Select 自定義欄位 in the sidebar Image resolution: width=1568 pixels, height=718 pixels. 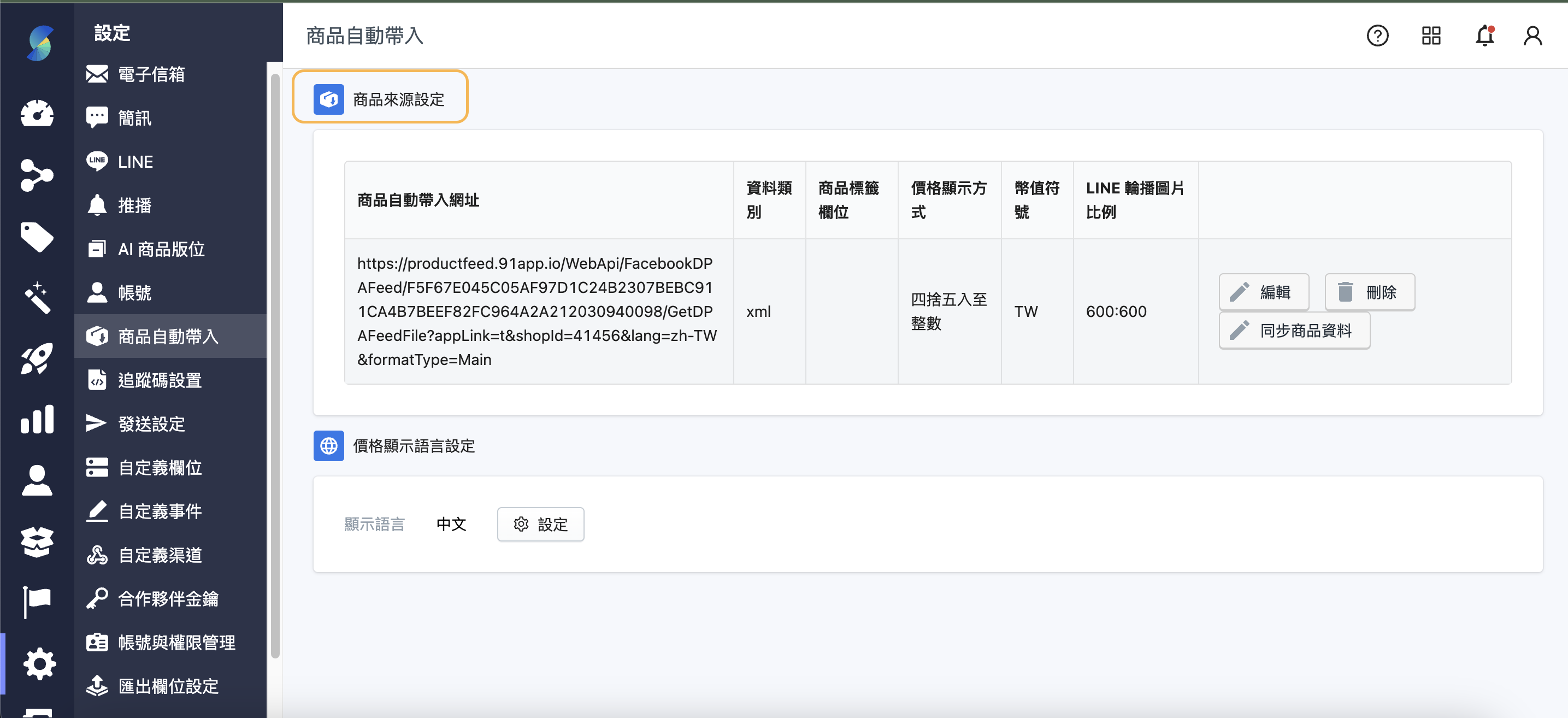(160, 467)
